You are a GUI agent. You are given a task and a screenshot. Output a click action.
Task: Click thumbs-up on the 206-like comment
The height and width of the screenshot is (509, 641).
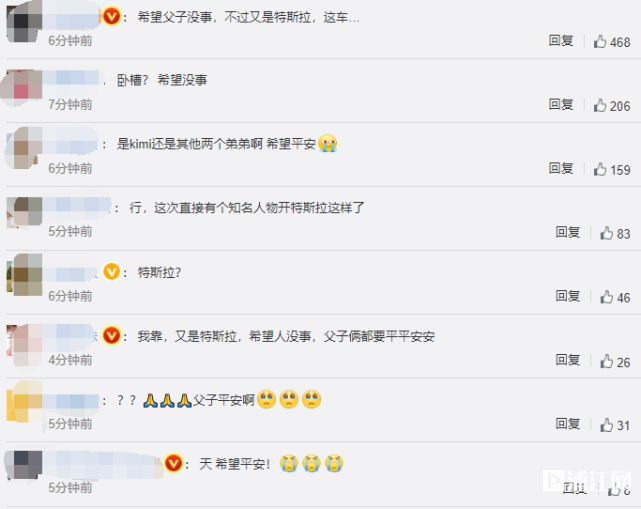coord(600,105)
